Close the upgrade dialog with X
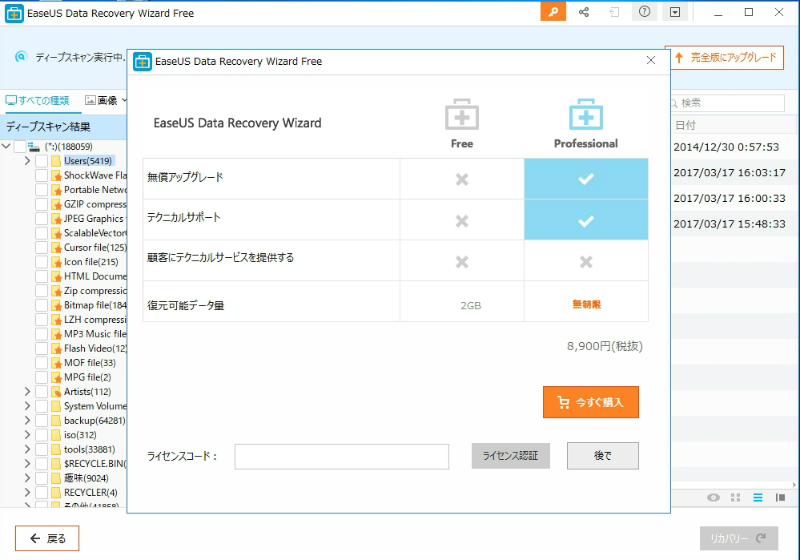This screenshot has width=800, height=560. coord(651,60)
